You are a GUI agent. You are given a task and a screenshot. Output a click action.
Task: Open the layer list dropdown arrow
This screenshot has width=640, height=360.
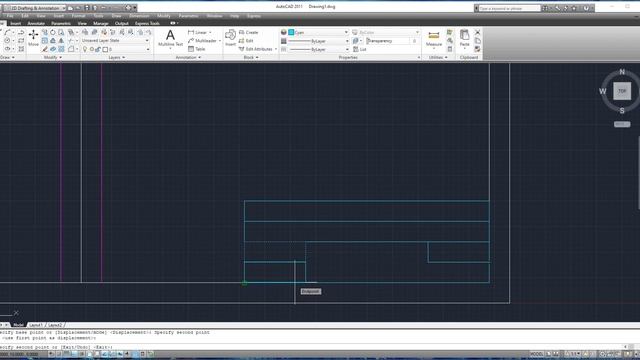coord(148,49)
